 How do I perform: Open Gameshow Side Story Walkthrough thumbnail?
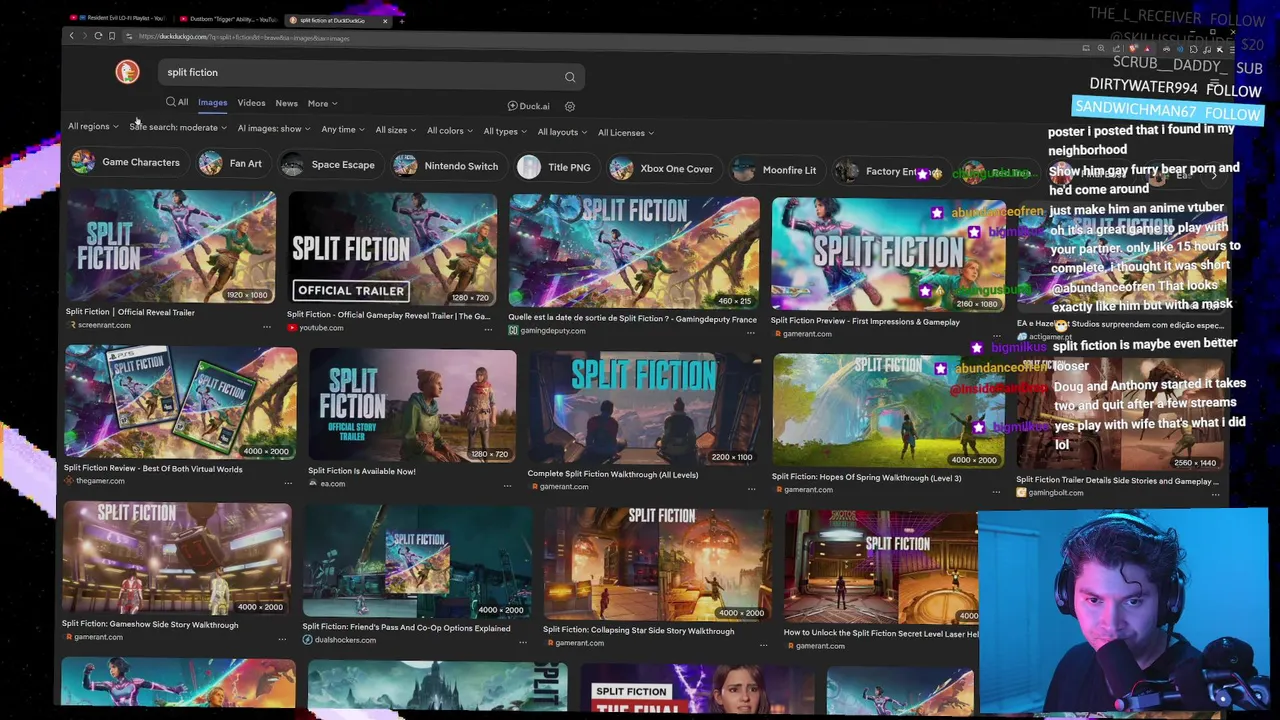pyautogui.click(x=177, y=559)
